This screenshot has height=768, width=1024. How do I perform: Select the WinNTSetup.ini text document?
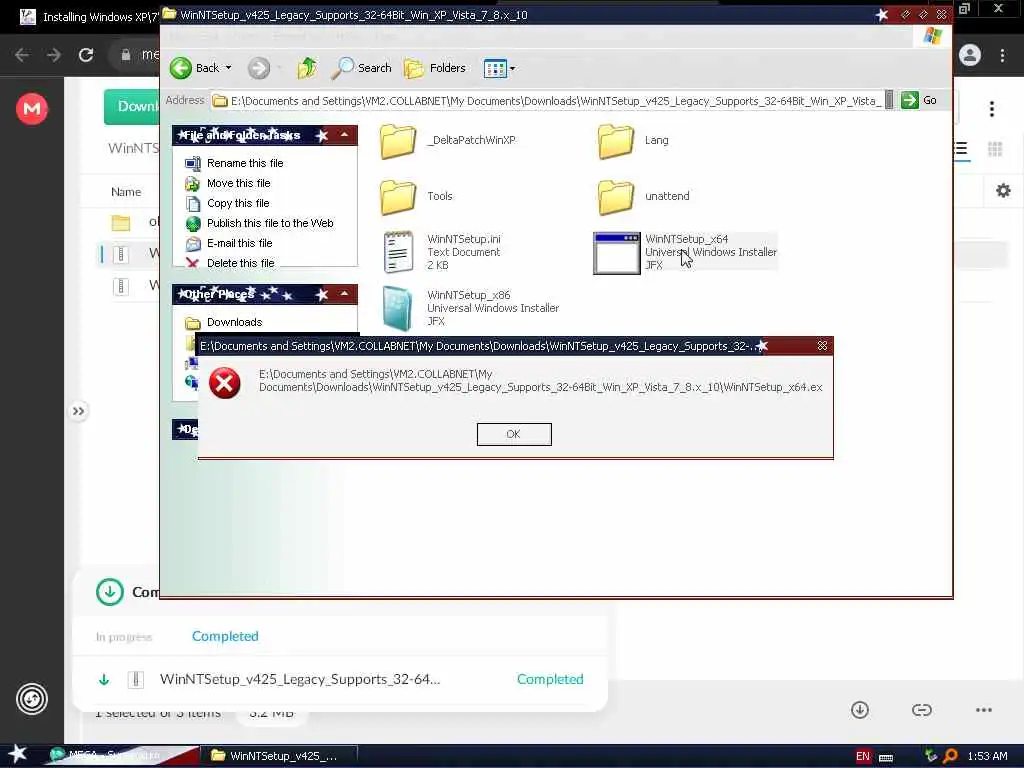point(441,252)
